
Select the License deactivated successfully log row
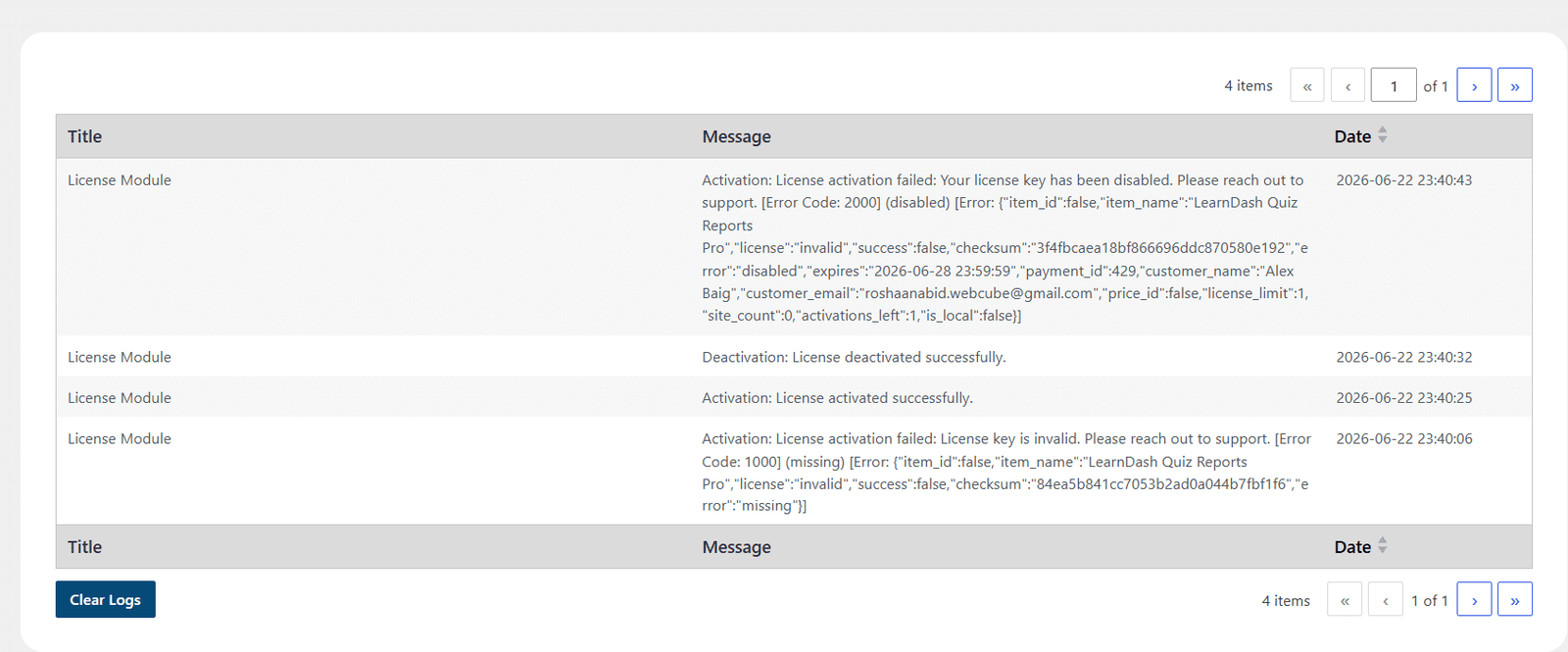pos(794,357)
